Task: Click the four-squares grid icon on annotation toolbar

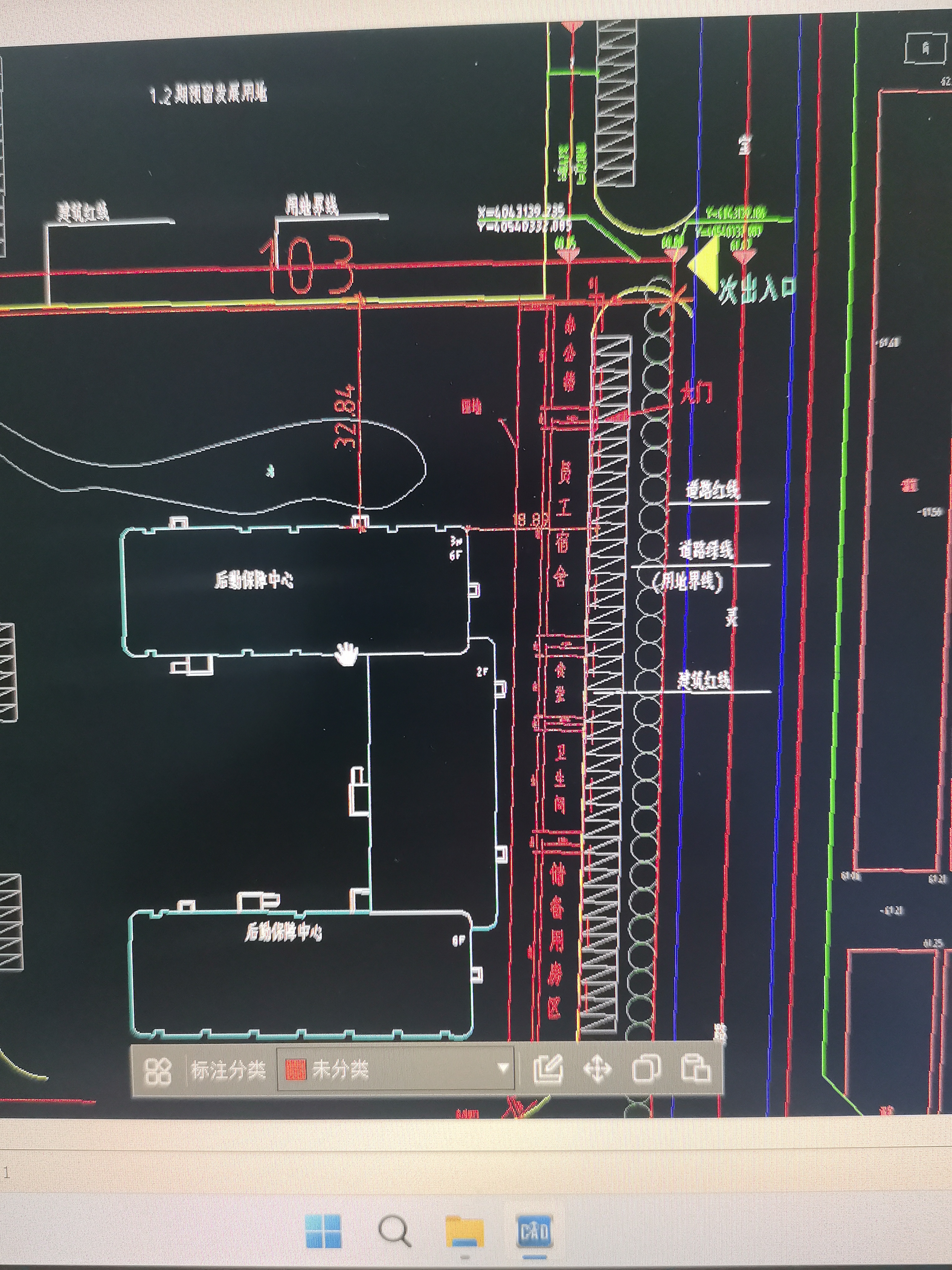Action: coord(157,1070)
